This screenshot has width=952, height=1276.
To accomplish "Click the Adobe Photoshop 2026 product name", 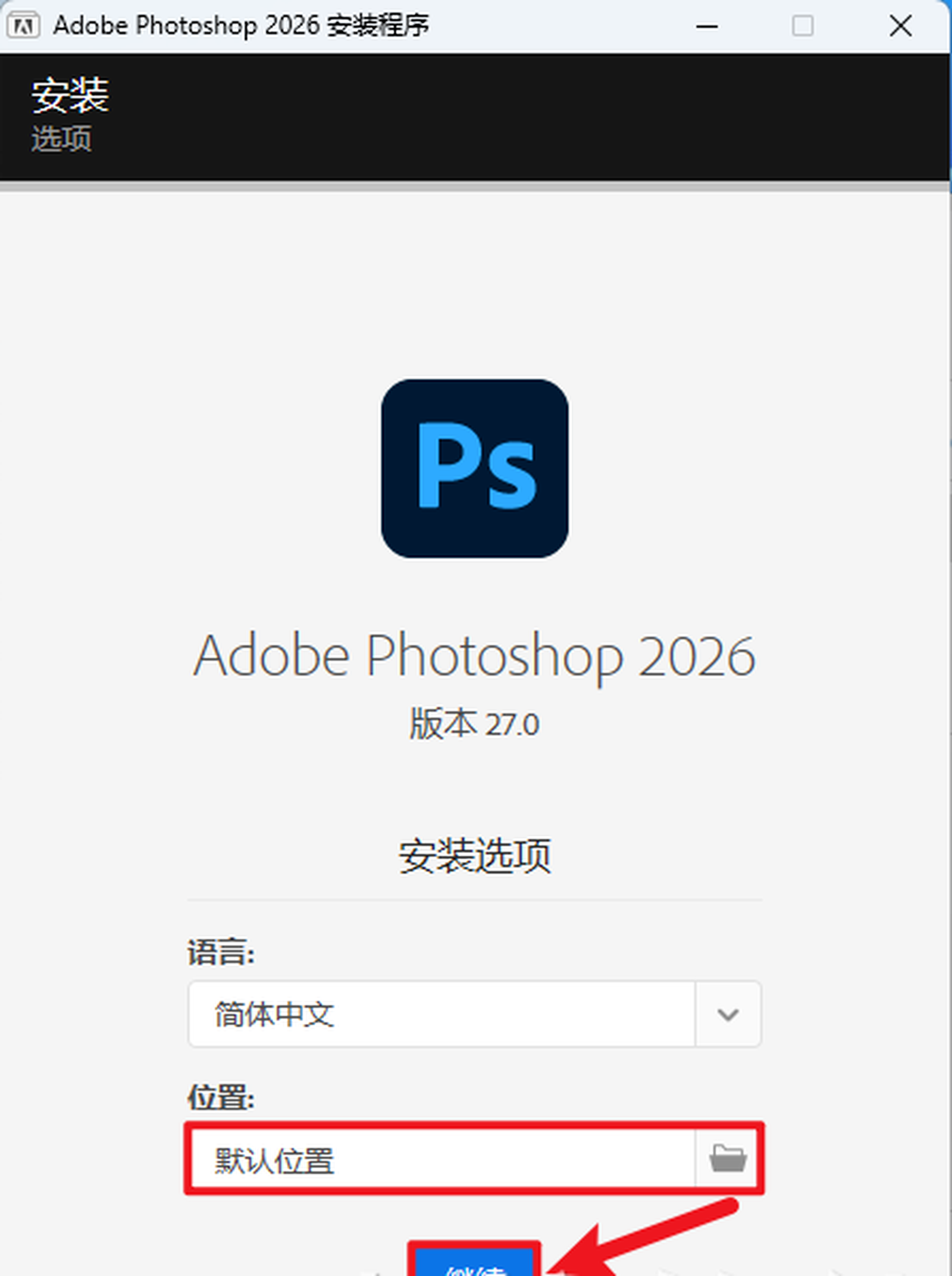I will point(474,656).
